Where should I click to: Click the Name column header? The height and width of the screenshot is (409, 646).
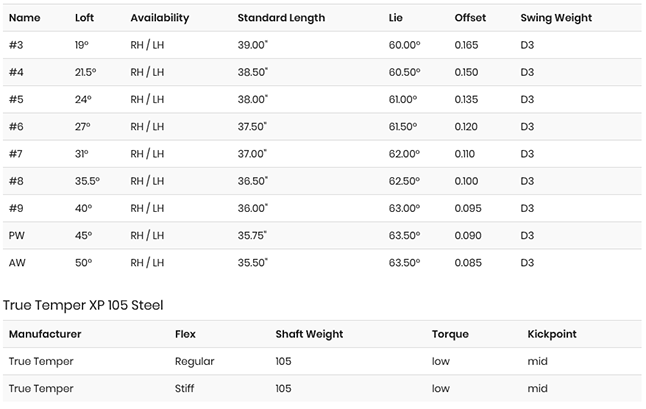24,18
